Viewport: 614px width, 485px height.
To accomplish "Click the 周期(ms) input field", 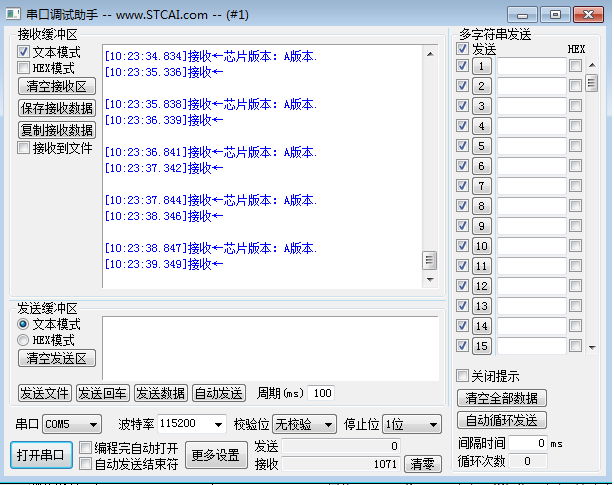I will [x=322, y=393].
